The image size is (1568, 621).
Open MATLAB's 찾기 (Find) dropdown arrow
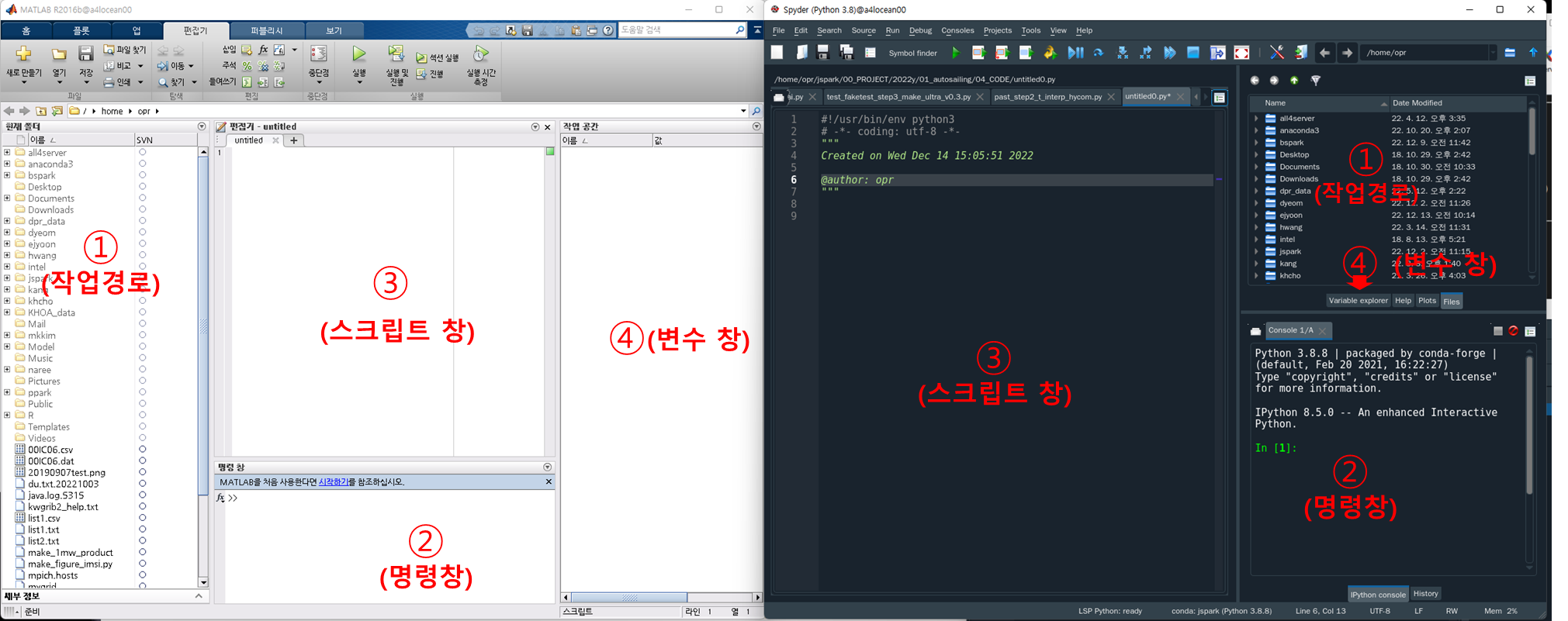pyautogui.click(x=194, y=82)
